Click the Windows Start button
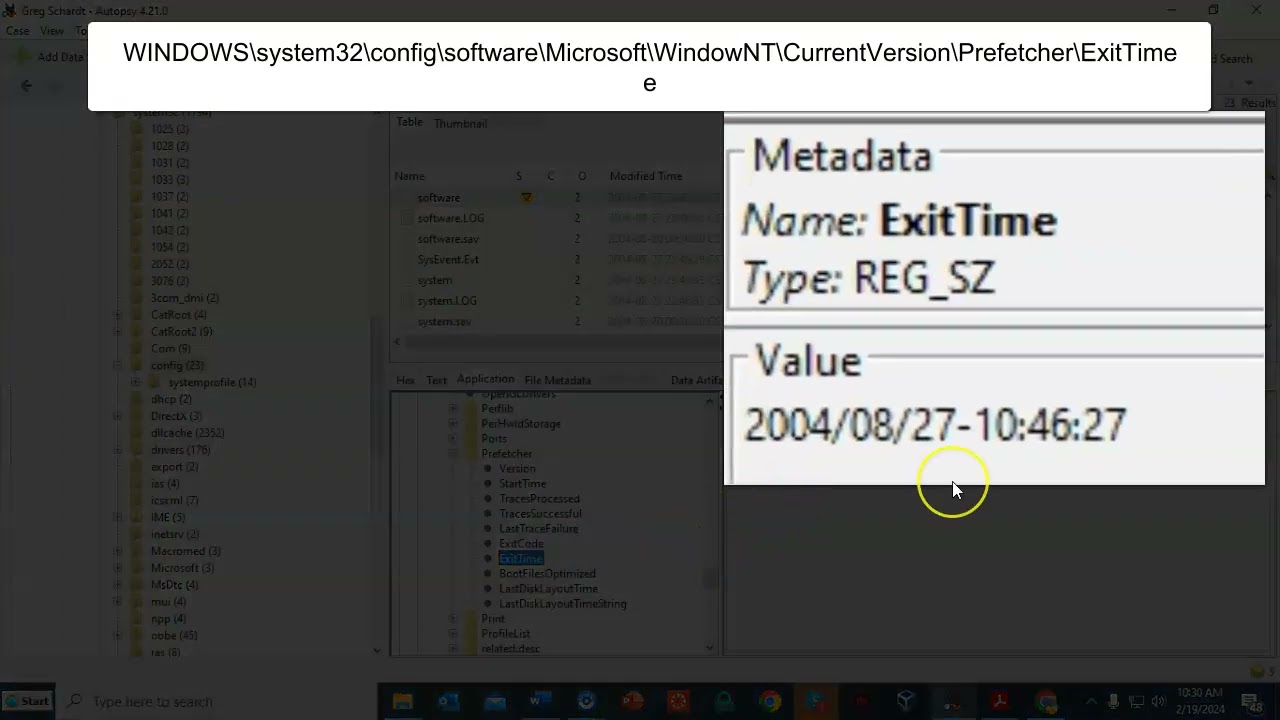The image size is (1280, 720). click(27, 701)
